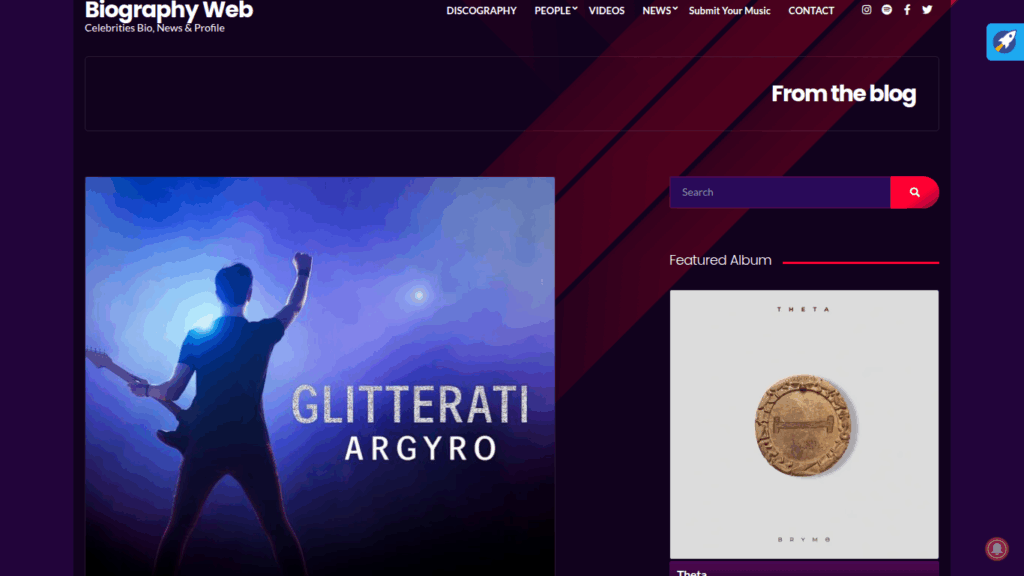This screenshot has height=576, width=1024.
Task: Open the VIDEOS menu item
Action: [606, 10]
